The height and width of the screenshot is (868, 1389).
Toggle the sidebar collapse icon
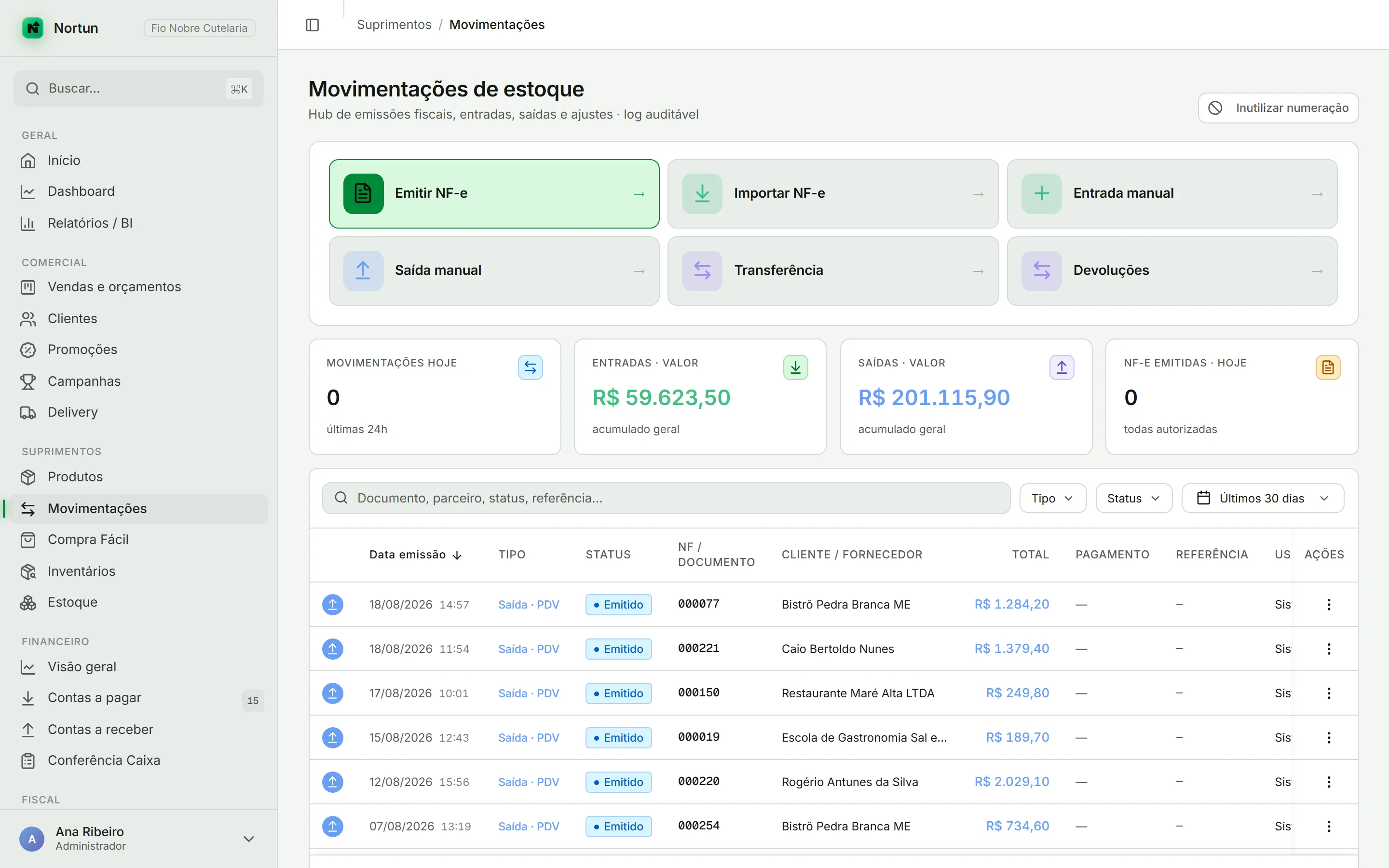[x=312, y=25]
